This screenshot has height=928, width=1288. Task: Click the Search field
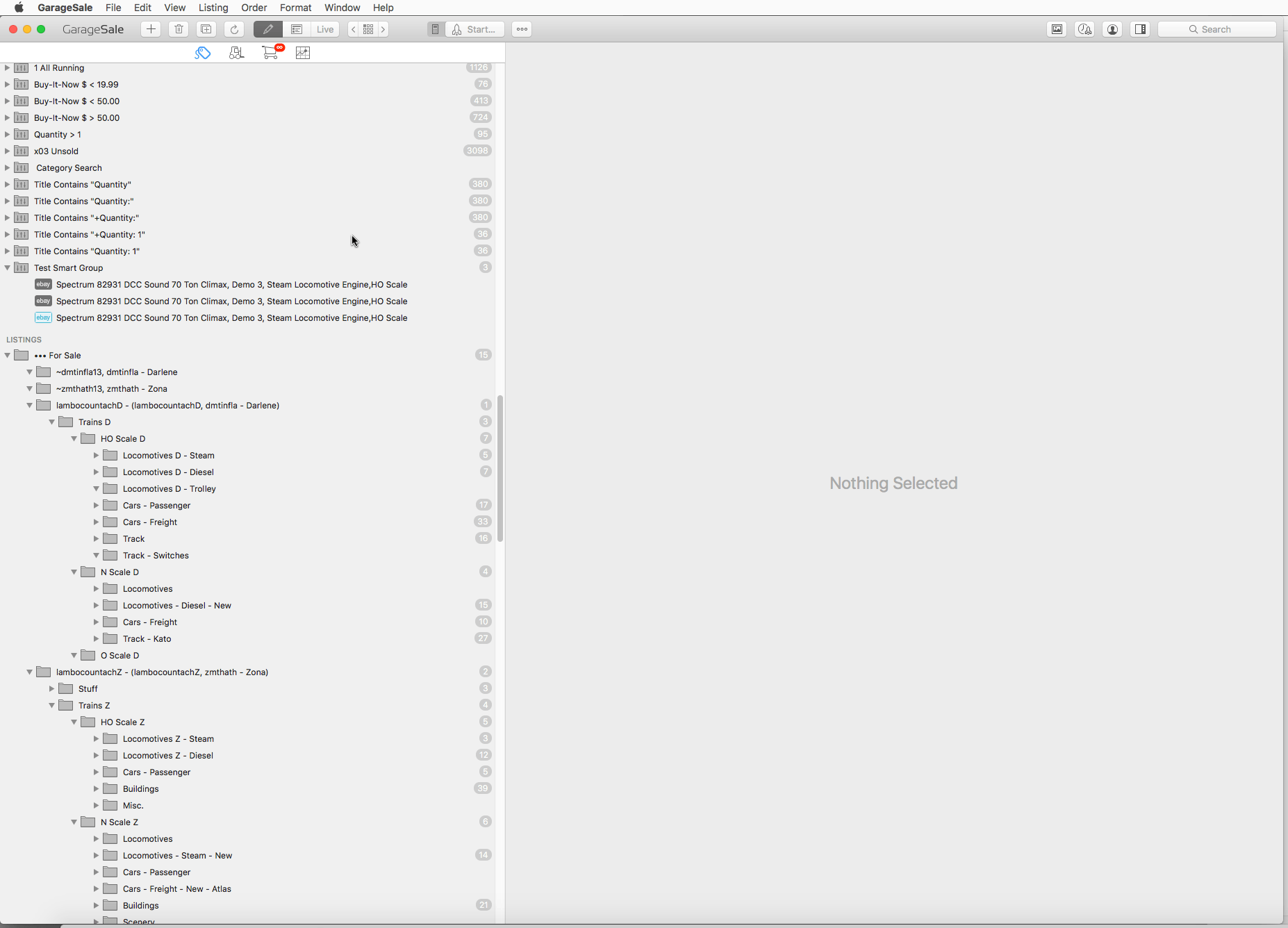point(1217,29)
